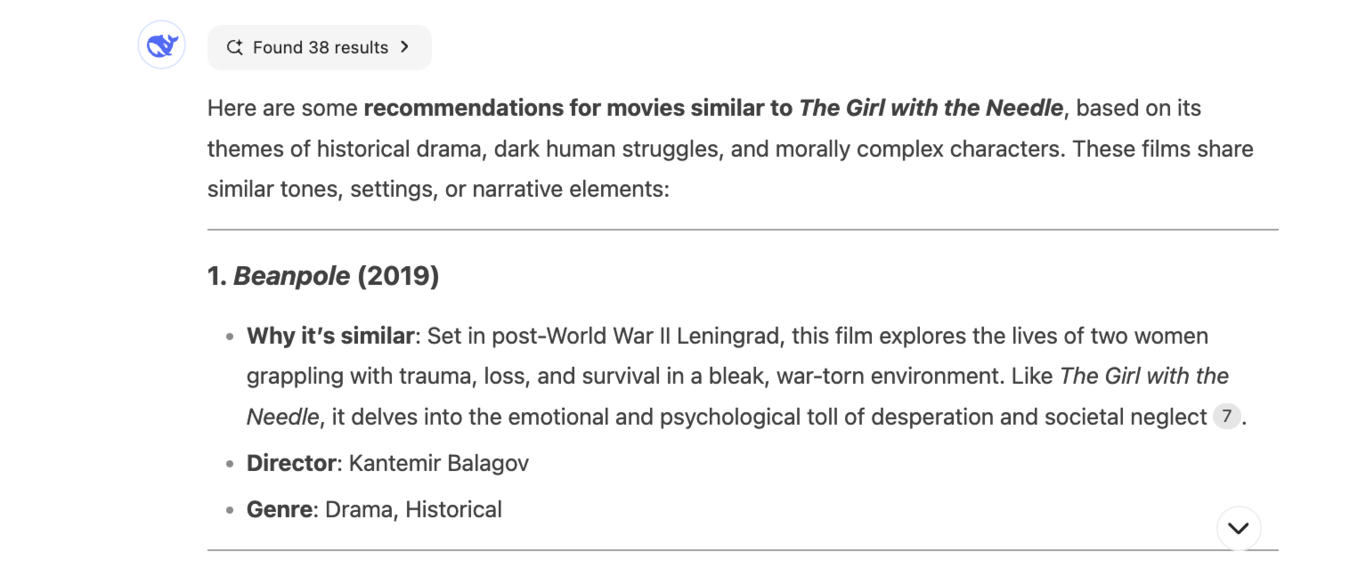Screen dimensions: 1366x568
Task: Jump to bottom with the down-arrow button
Action: (1238, 528)
